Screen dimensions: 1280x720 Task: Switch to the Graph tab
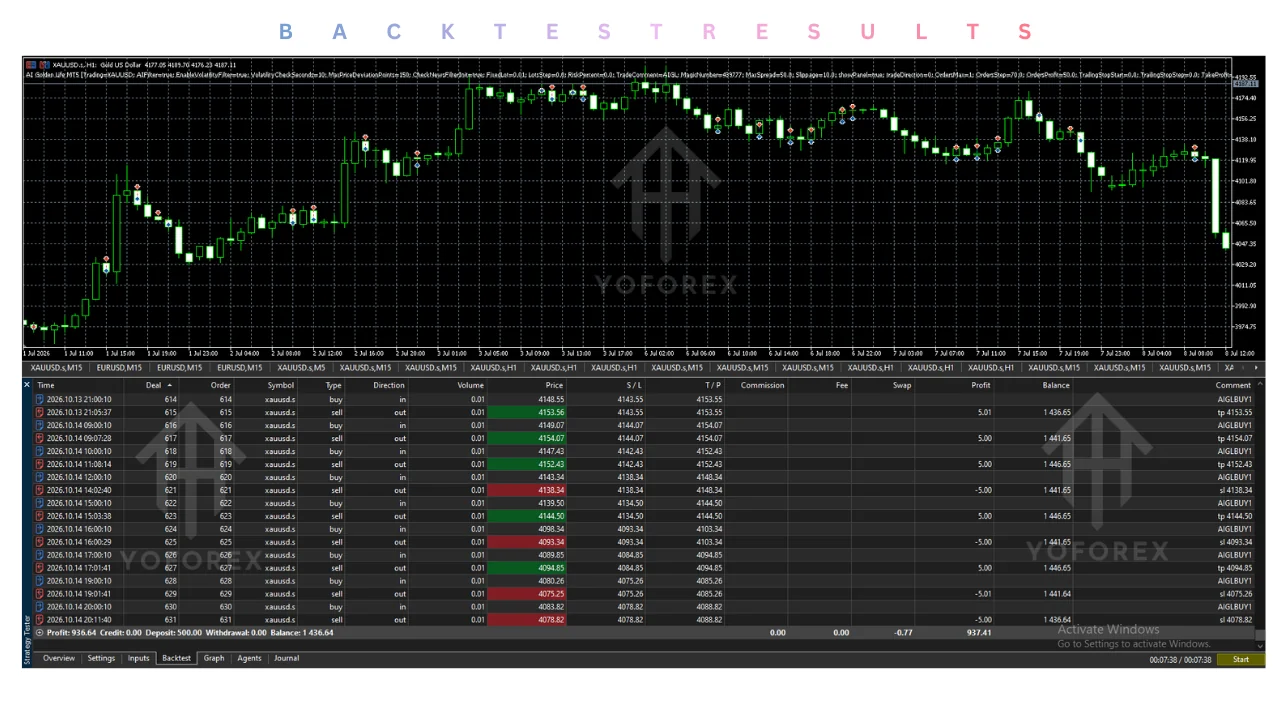[x=214, y=658]
